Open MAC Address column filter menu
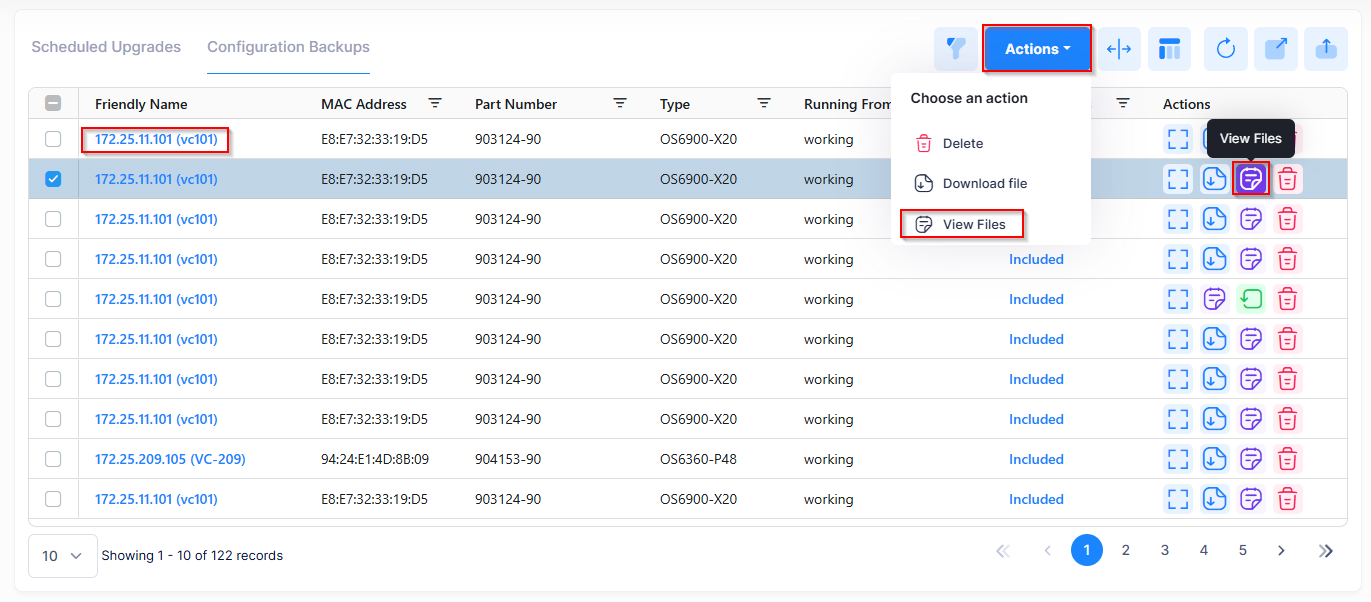Viewport: 1371px width, 602px height. [435, 103]
